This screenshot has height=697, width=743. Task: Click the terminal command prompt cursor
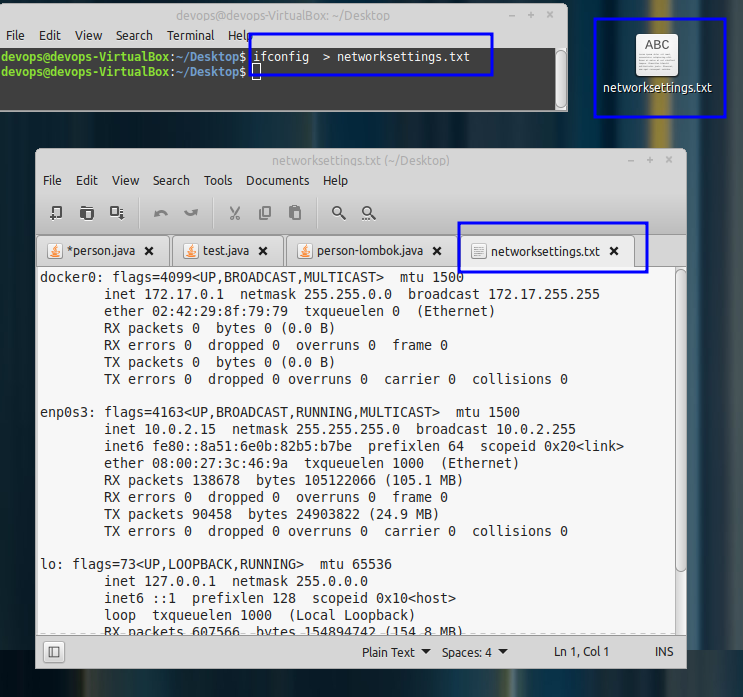pos(256,72)
